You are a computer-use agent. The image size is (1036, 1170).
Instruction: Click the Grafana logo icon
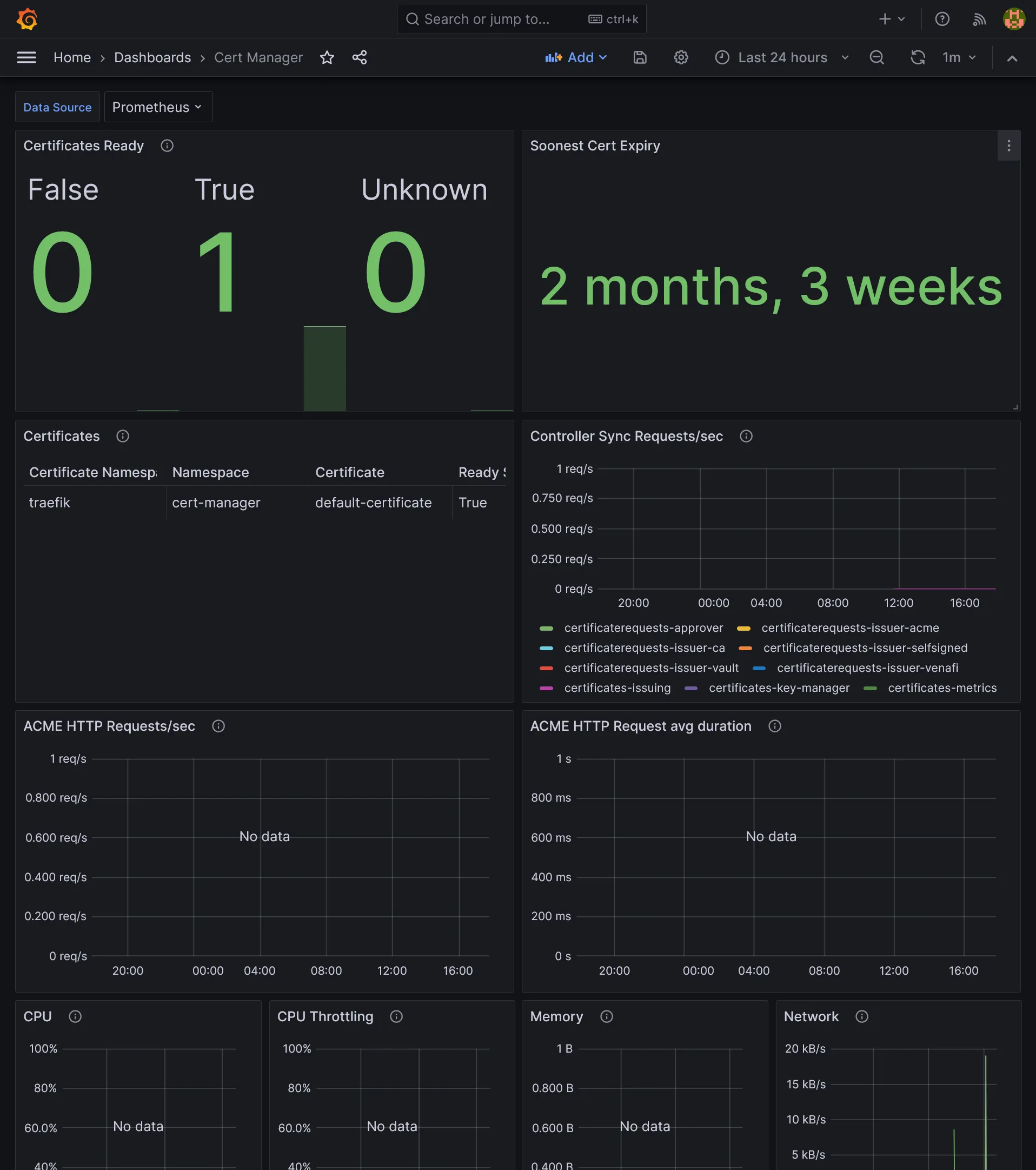coord(27,19)
